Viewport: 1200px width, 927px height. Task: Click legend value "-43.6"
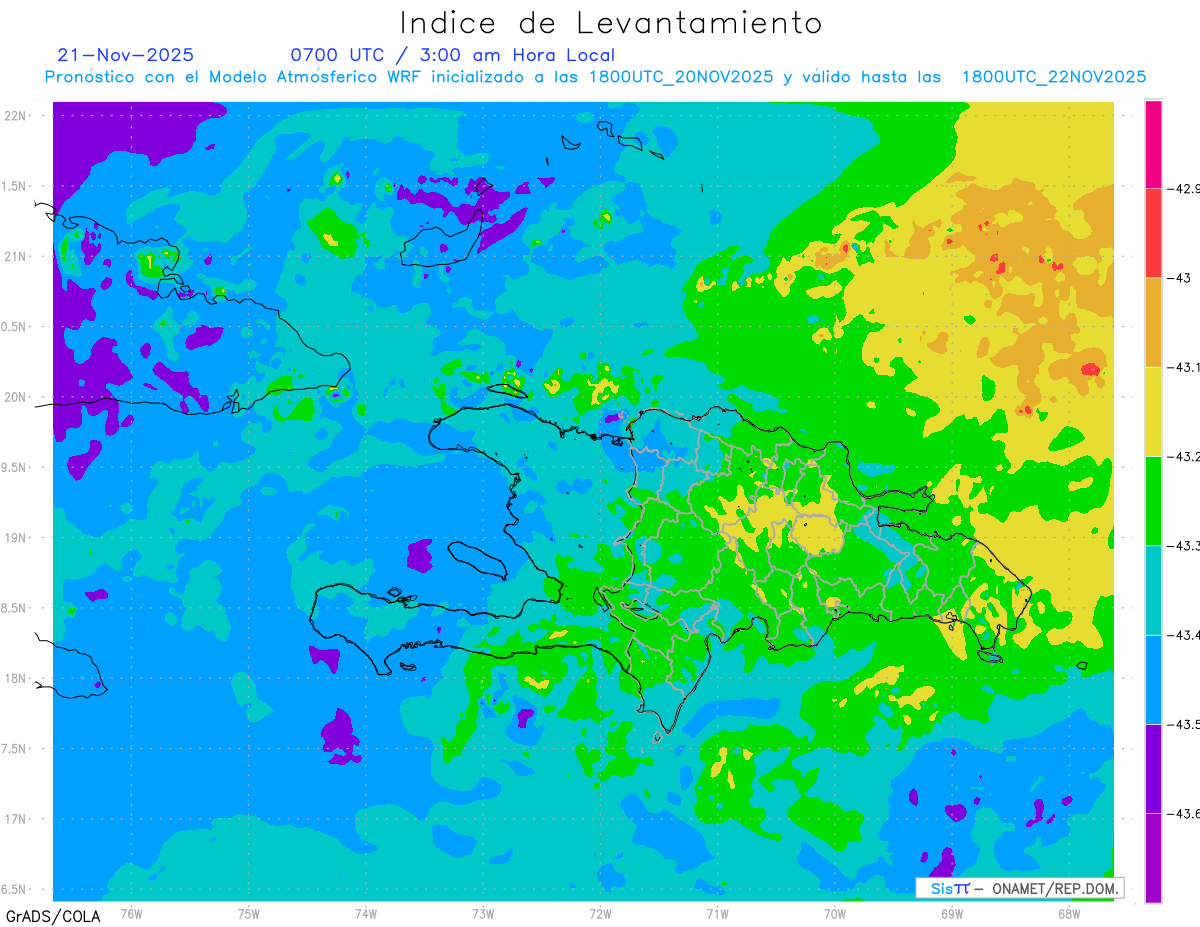[x=1185, y=813]
